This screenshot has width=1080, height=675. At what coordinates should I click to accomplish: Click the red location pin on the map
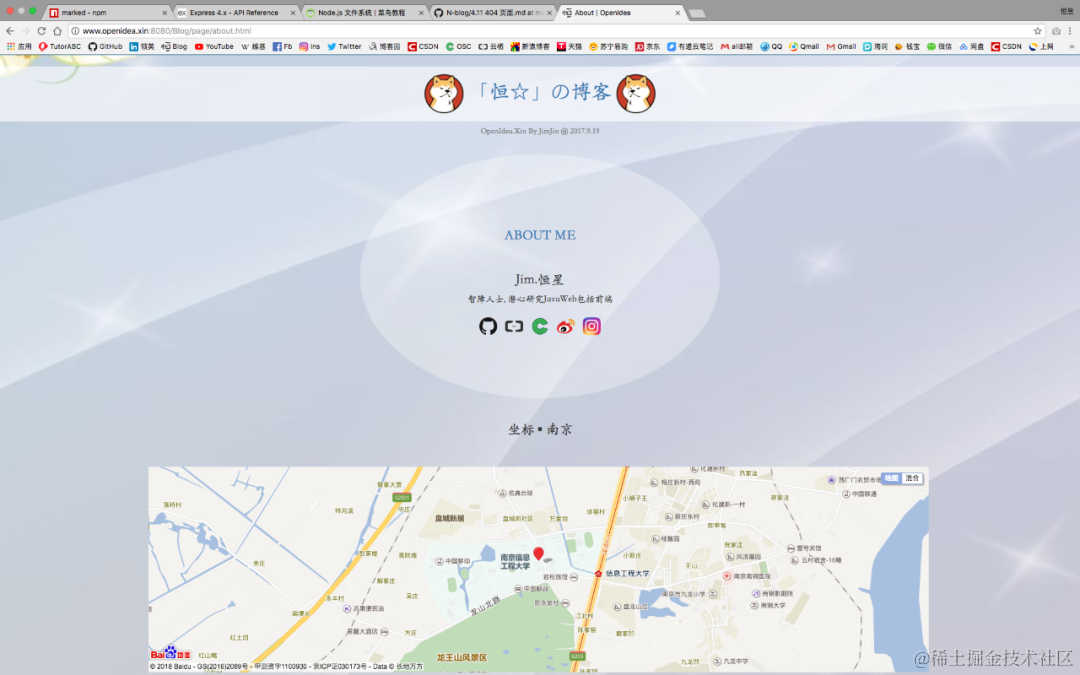click(539, 554)
